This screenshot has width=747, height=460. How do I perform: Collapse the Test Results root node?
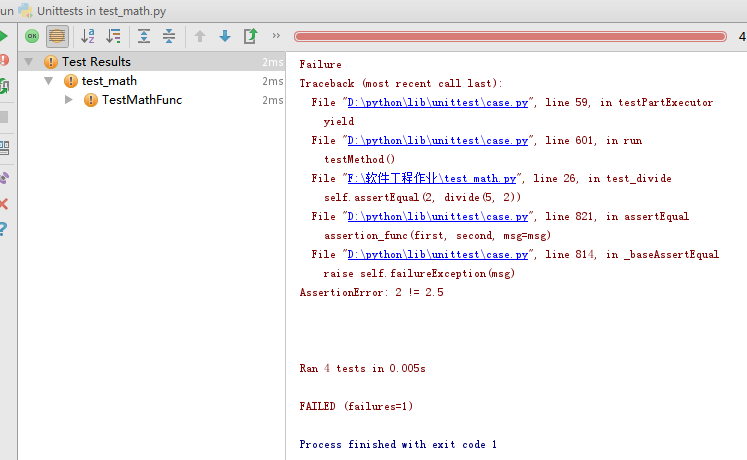pyautogui.click(x=29, y=62)
